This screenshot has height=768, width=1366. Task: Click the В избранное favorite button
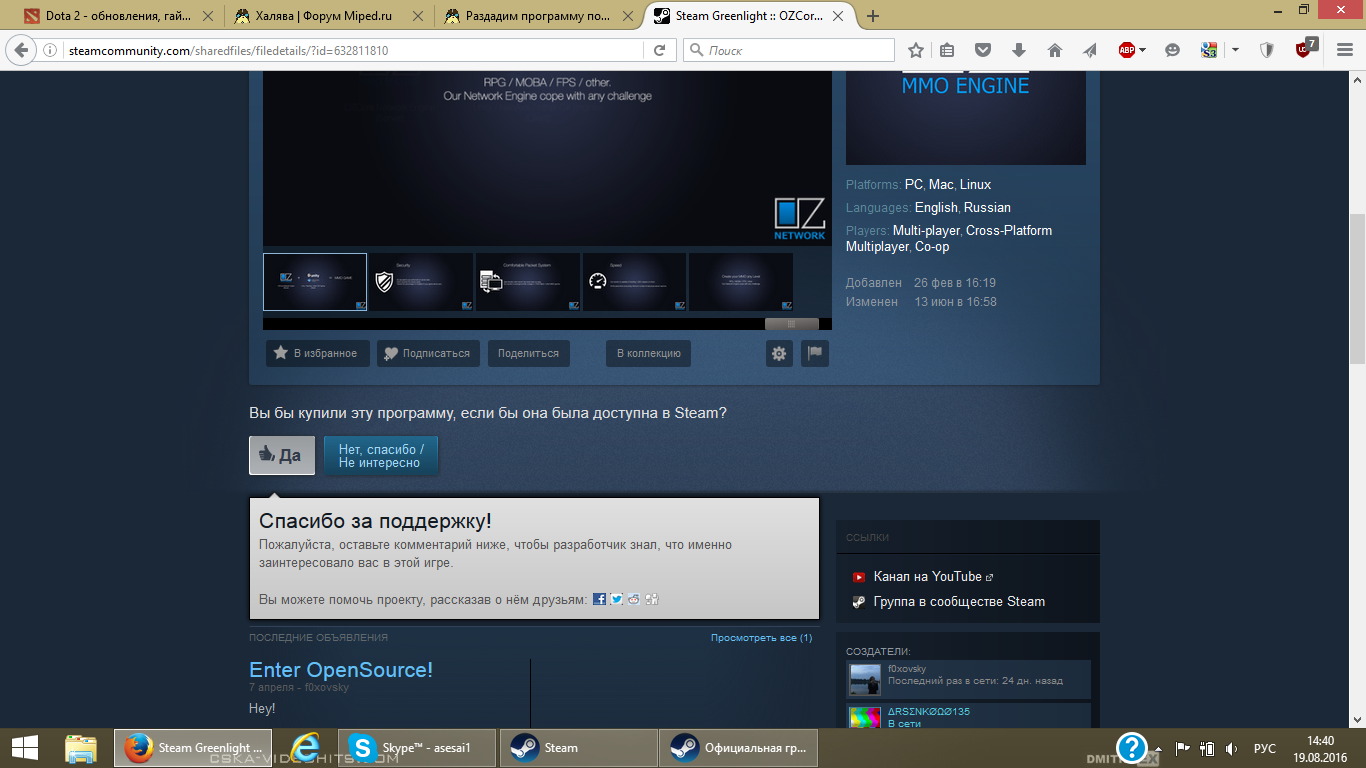[318, 353]
